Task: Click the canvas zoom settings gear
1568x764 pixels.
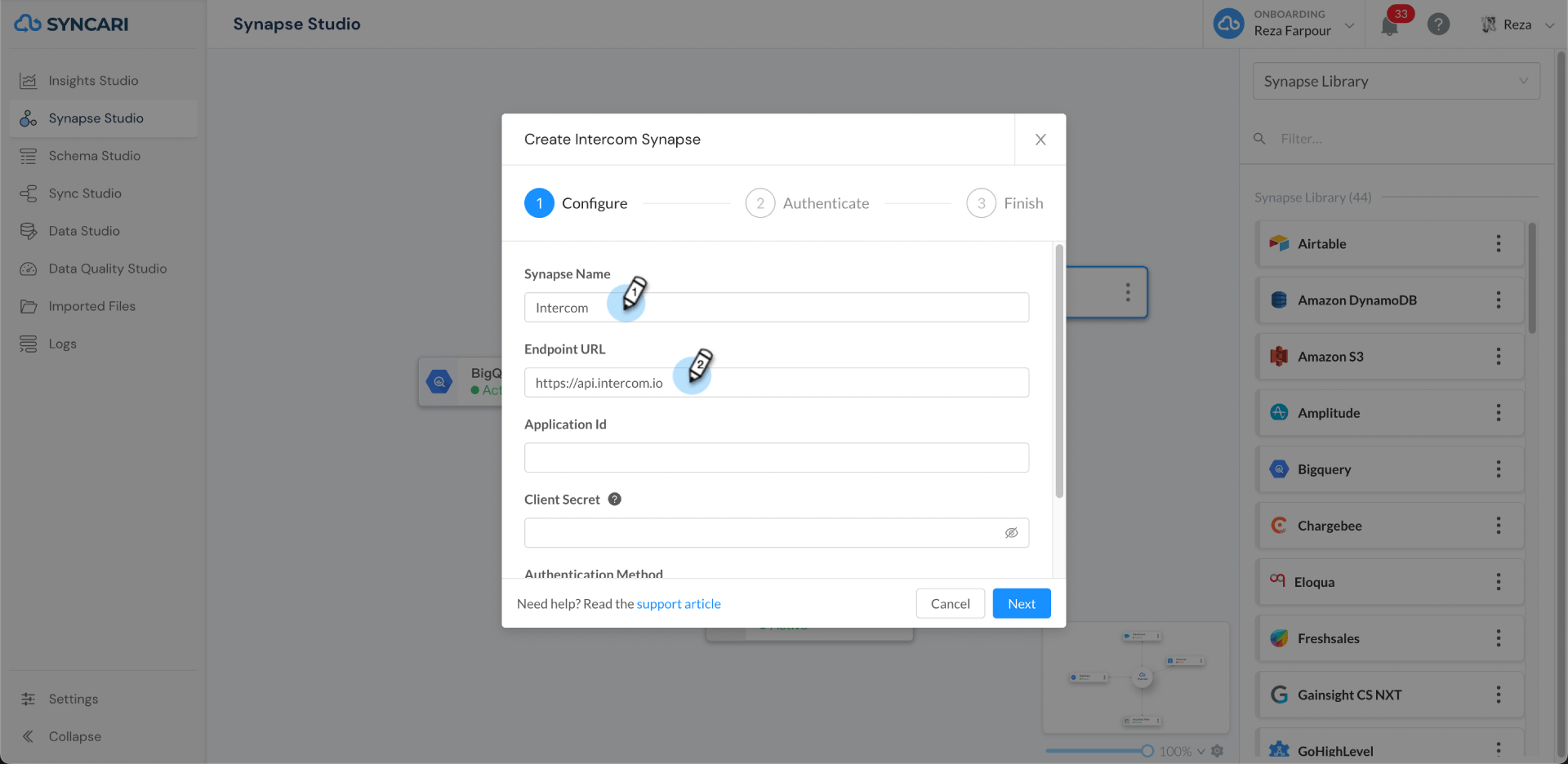Action: pos(1217,751)
